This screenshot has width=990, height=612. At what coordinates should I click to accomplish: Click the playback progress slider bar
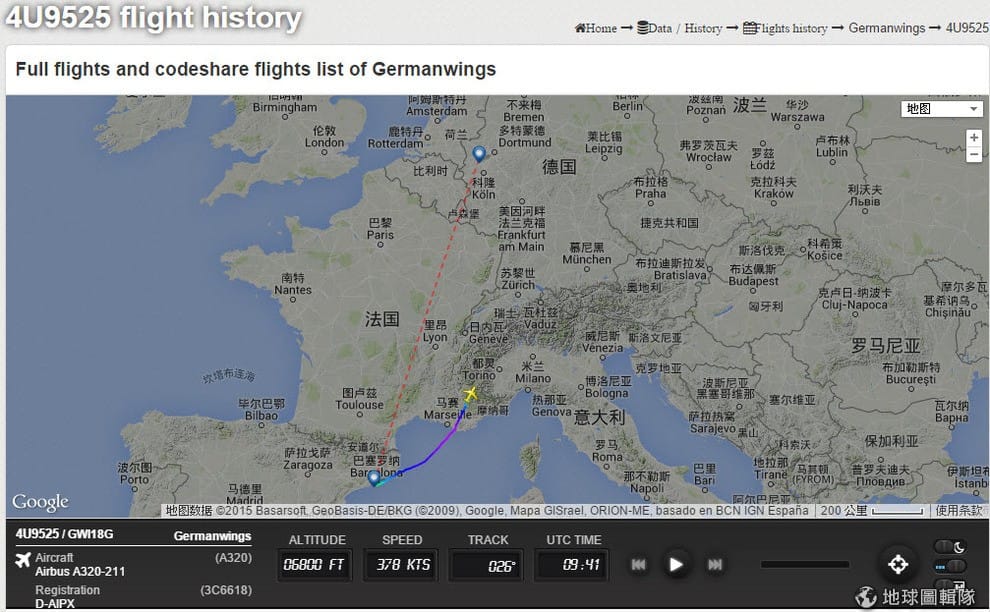pos(804,565)
